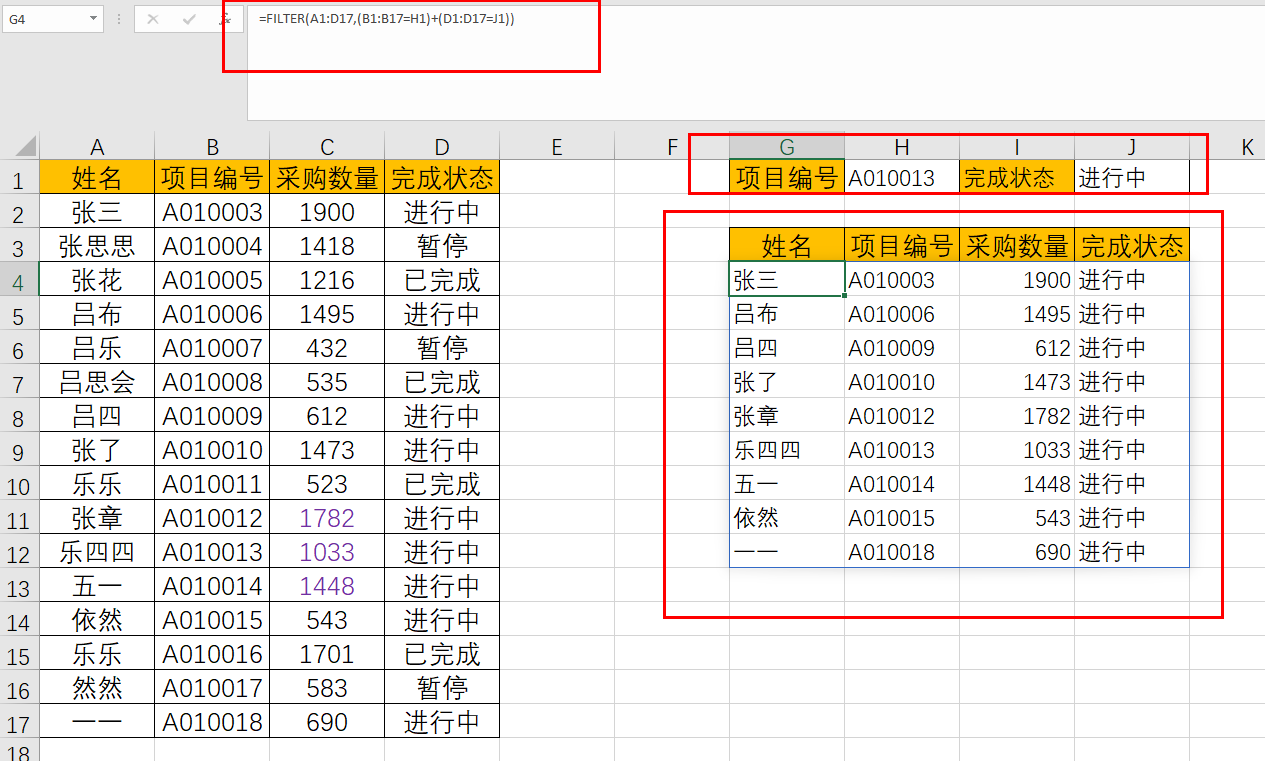This screenshot has width=1265, height=761.
Task: Open Insert Function fx icon
Action: coord(225,19)
